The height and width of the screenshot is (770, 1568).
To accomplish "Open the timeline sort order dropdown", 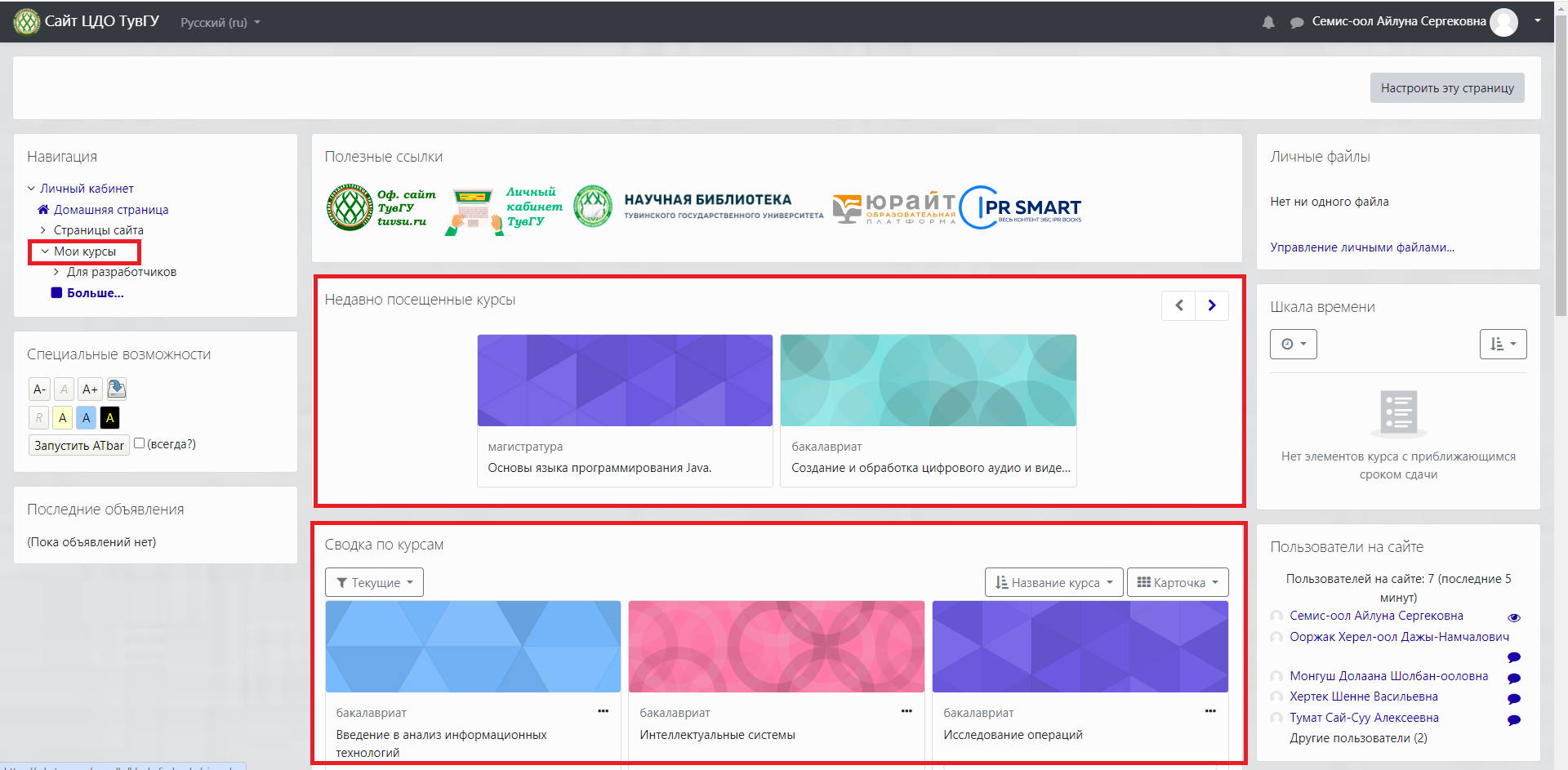I will (1503, 344).
